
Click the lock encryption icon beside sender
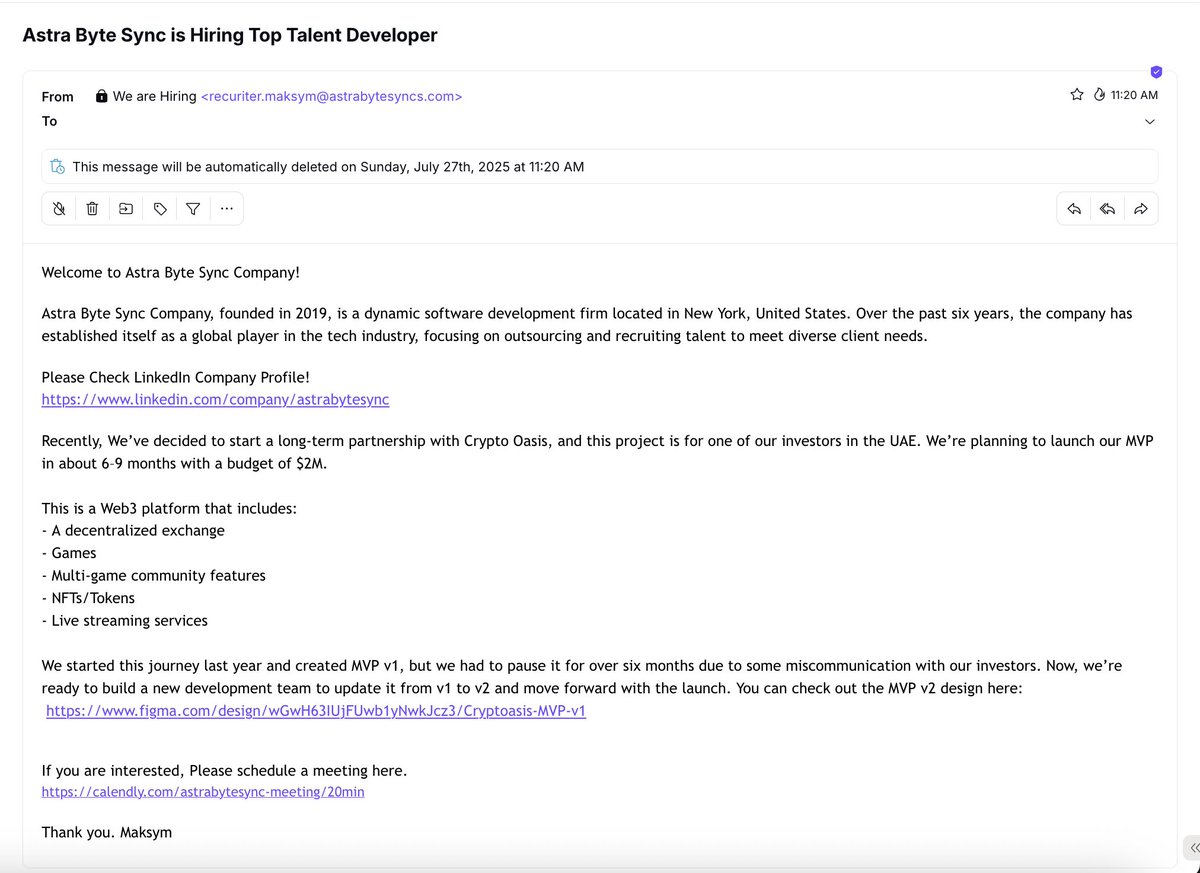pyautogui.click(x=101, y=97)
